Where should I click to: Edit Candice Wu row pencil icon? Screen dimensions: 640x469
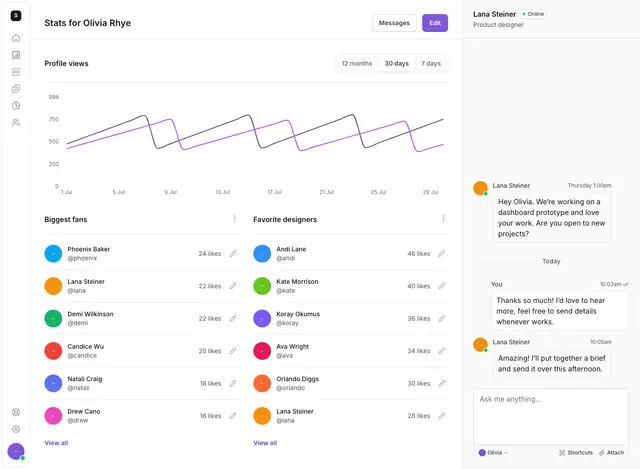233,351
